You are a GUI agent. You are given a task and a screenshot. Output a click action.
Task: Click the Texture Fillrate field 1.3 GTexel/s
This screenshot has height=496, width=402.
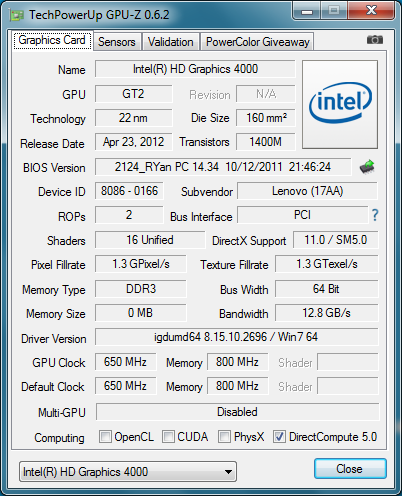click(x=327, y=264)
